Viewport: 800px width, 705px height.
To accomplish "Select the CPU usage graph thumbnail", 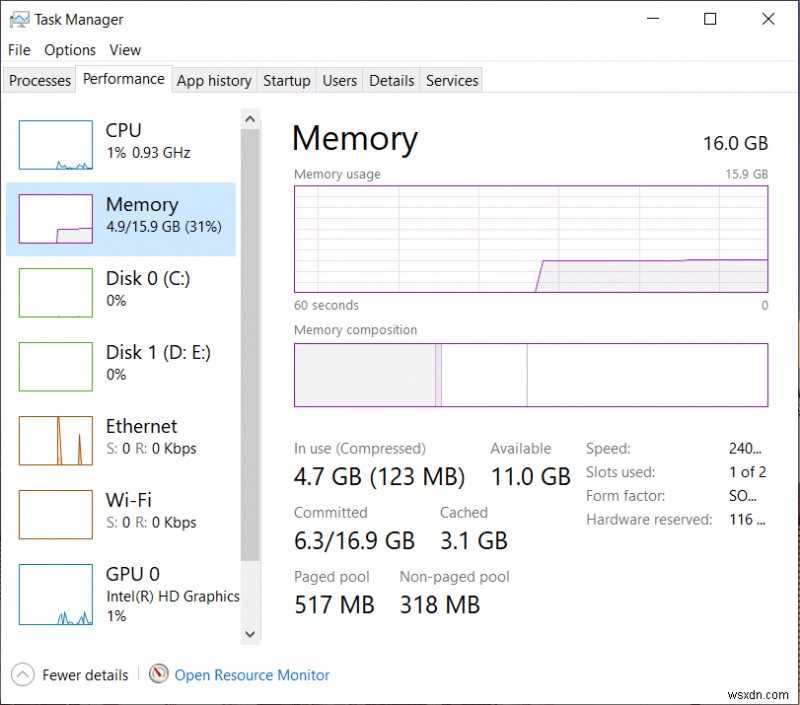I will tap(56, 145).
